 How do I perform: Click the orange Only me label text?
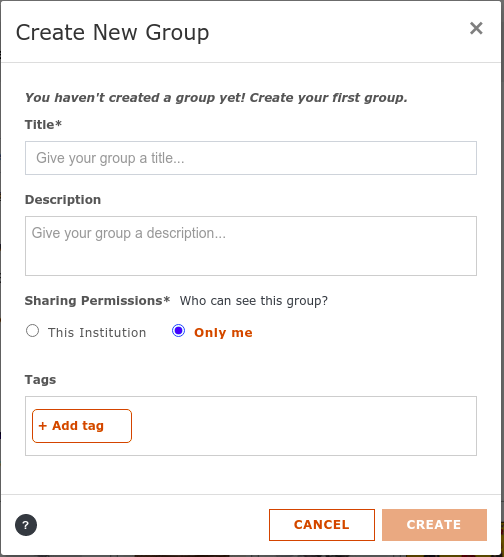[x=223, y=333]
